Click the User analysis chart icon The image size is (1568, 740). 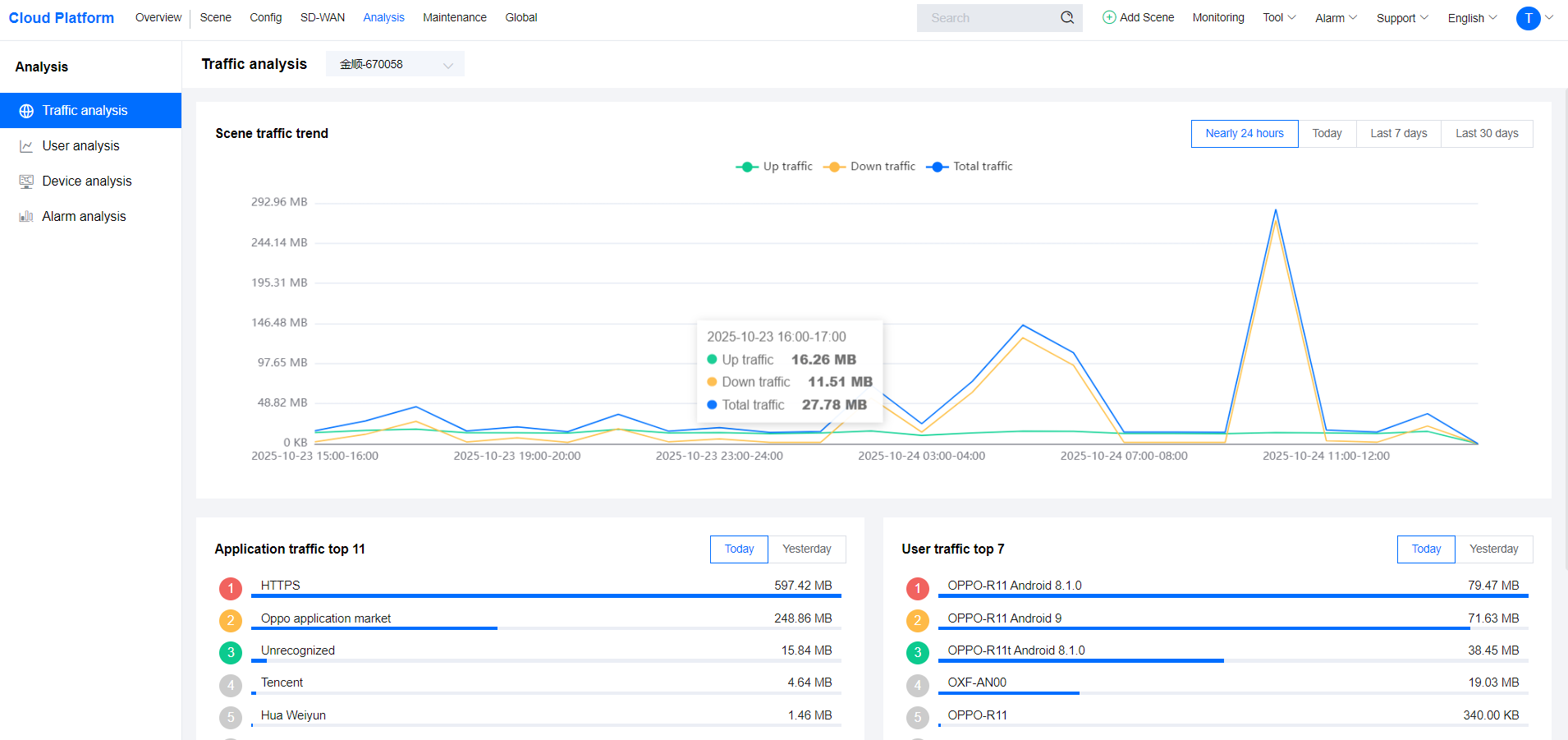(26, 146)
